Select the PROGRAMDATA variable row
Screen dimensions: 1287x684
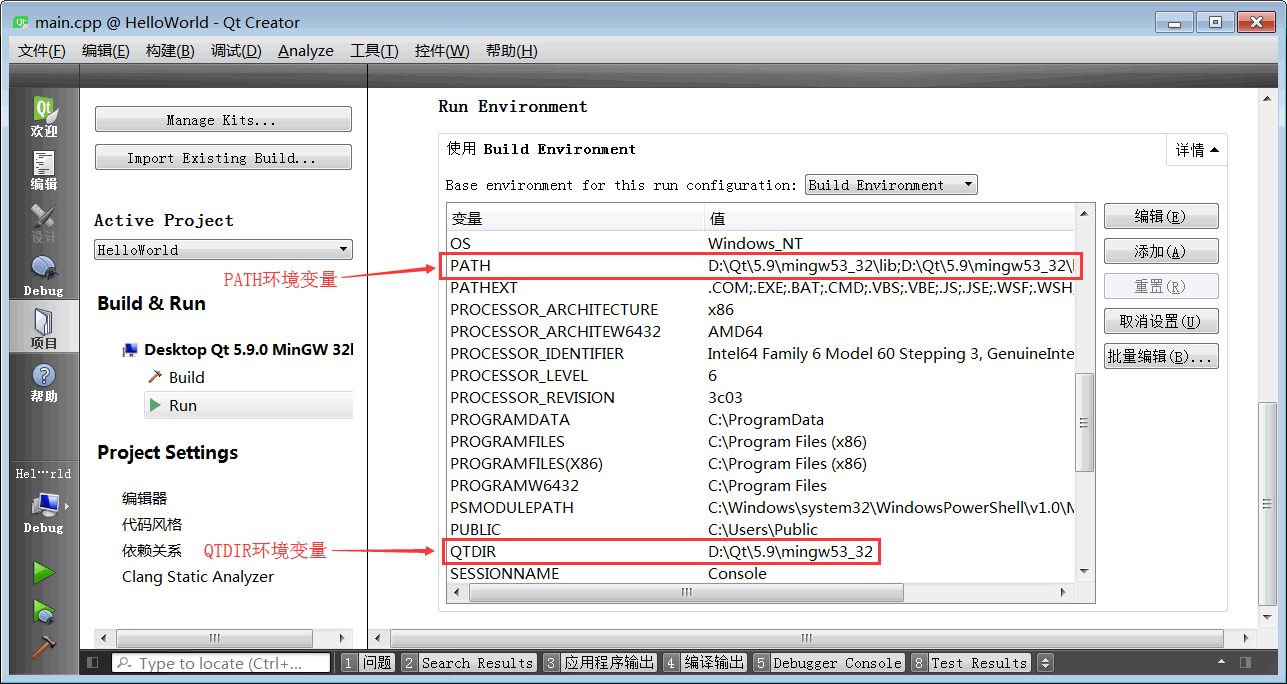pyautogui.click(x=760, y=419)
